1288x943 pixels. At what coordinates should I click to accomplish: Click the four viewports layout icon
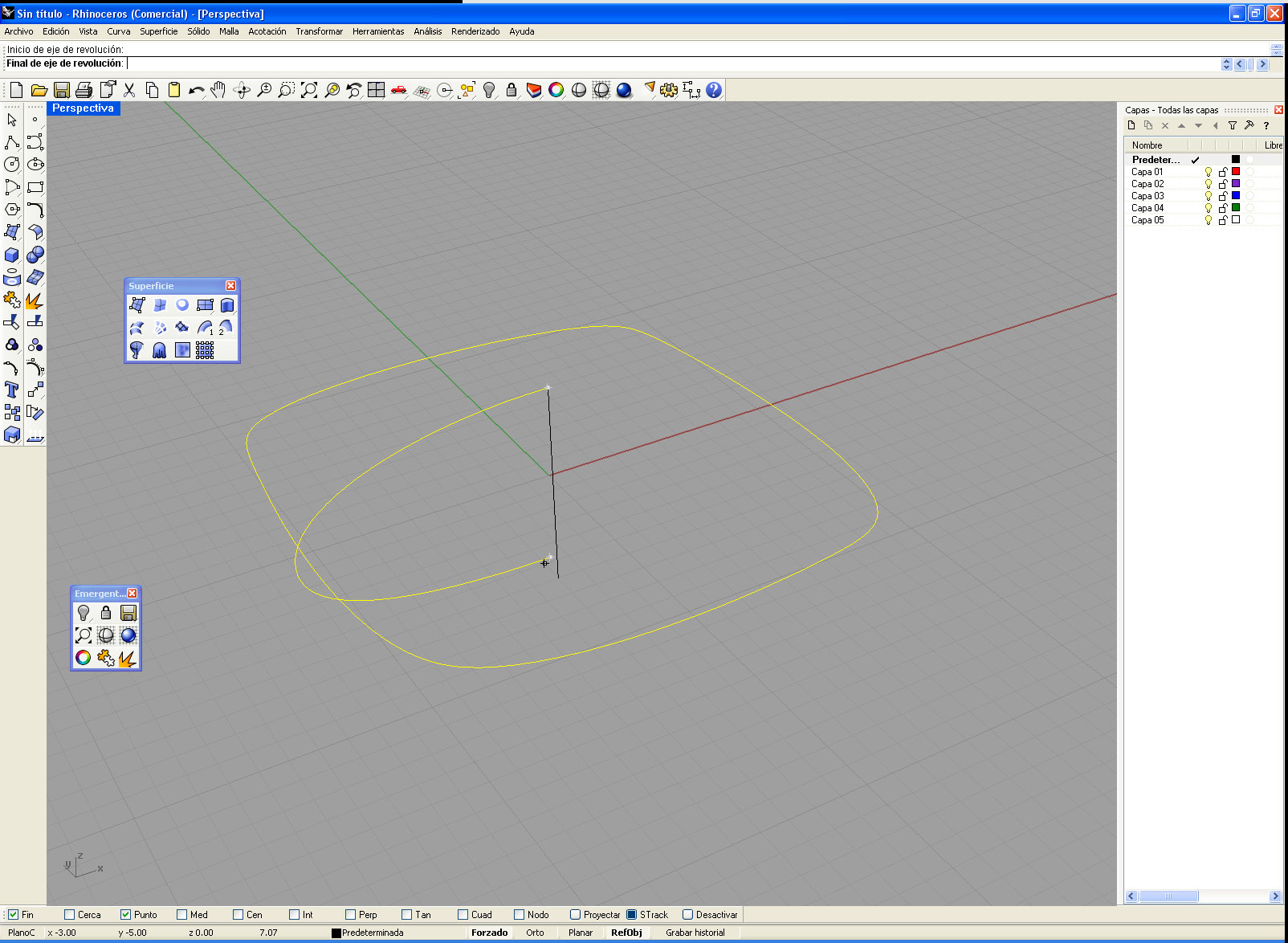[x=376, y=90]
